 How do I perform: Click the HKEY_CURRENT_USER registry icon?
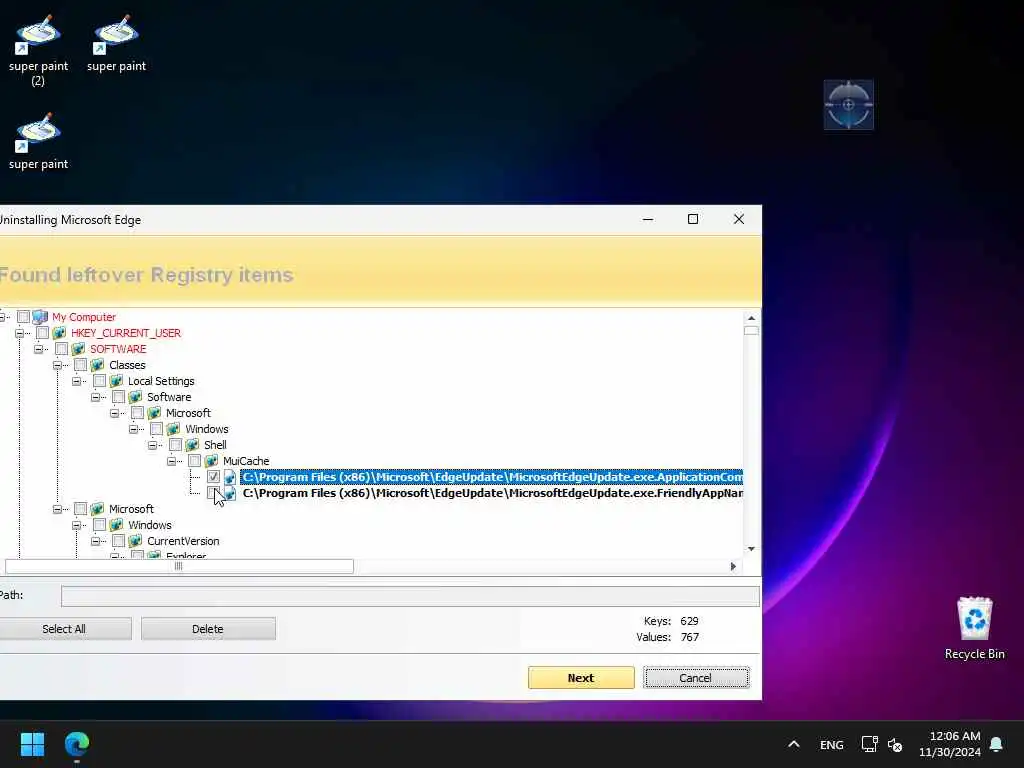coord(59,333)
